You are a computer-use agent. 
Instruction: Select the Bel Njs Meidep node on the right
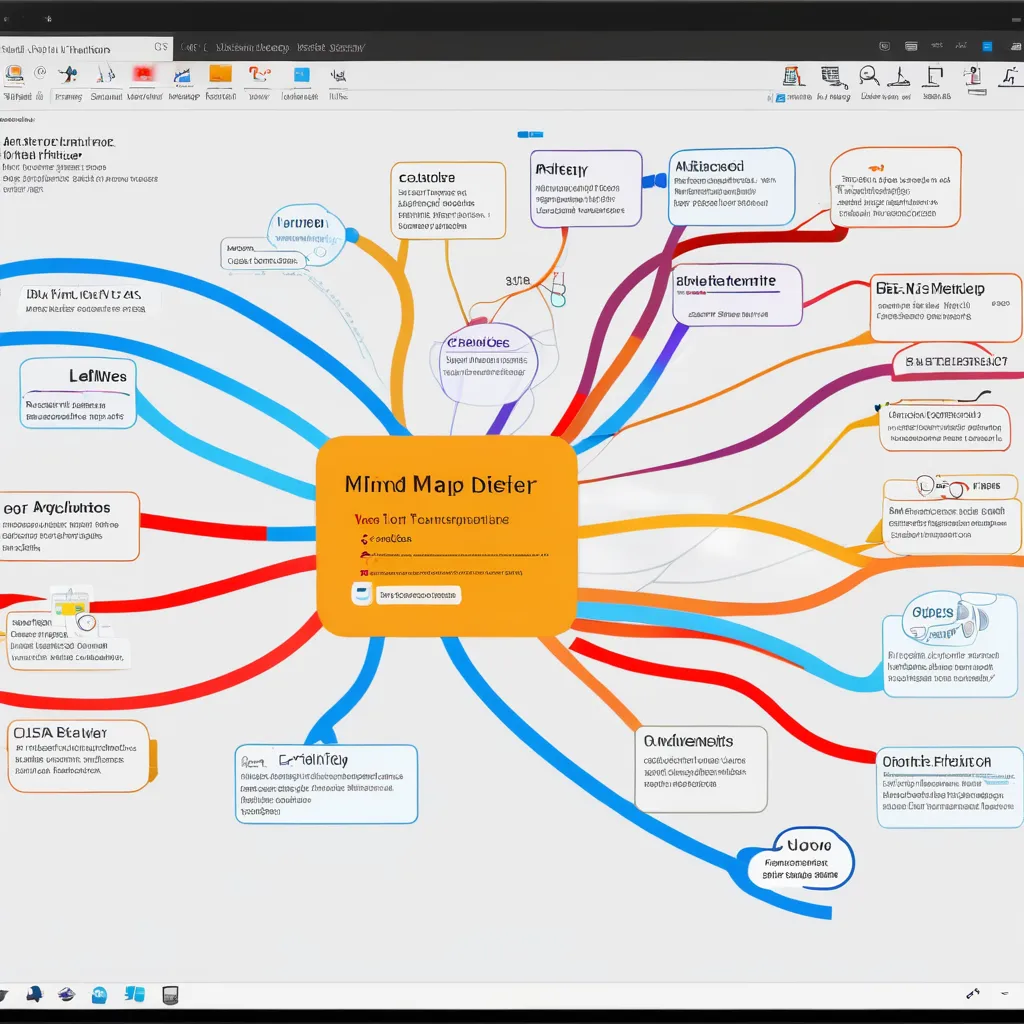pos(946,308)
